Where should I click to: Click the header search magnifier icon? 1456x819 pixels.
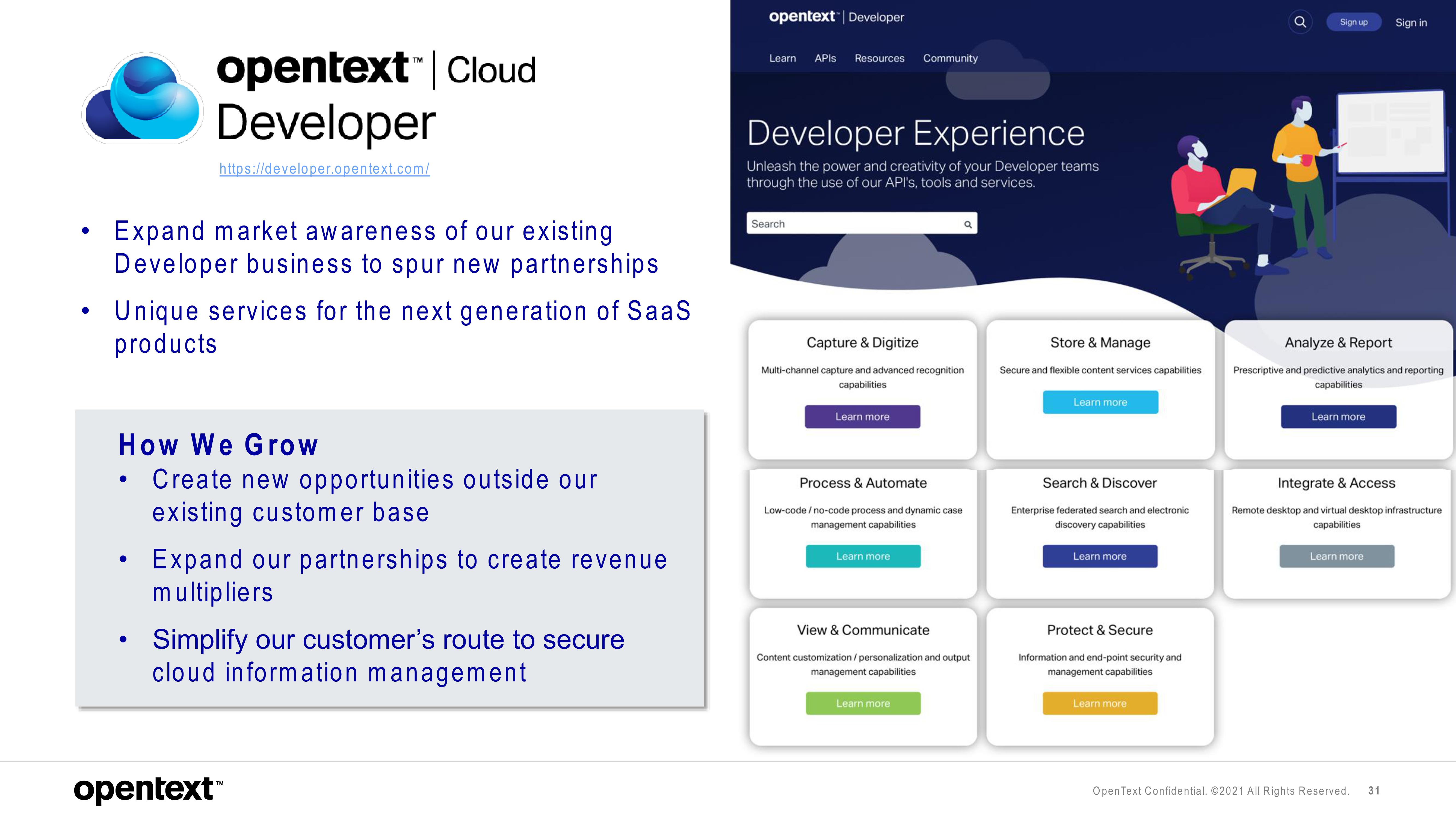[1300, 22]
